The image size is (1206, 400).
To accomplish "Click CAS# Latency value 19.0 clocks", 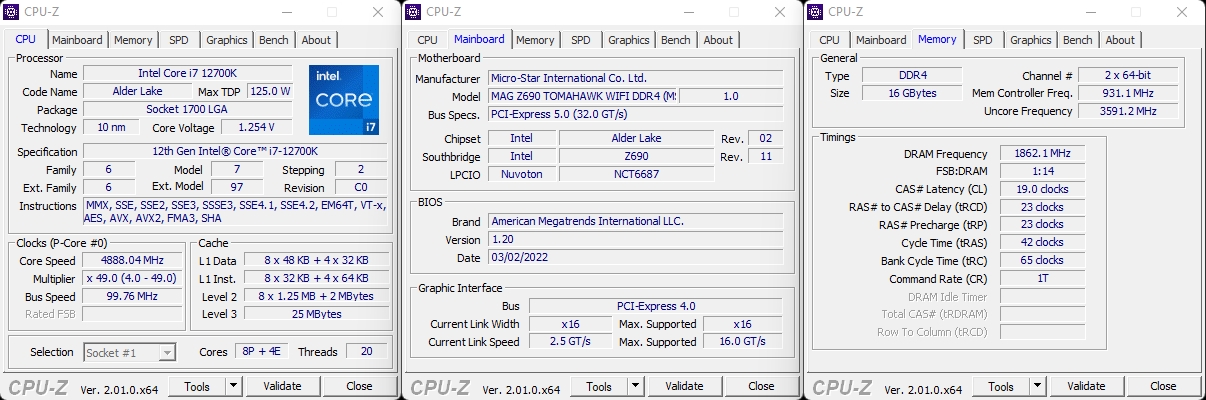I will click(x=1041, y=189).
